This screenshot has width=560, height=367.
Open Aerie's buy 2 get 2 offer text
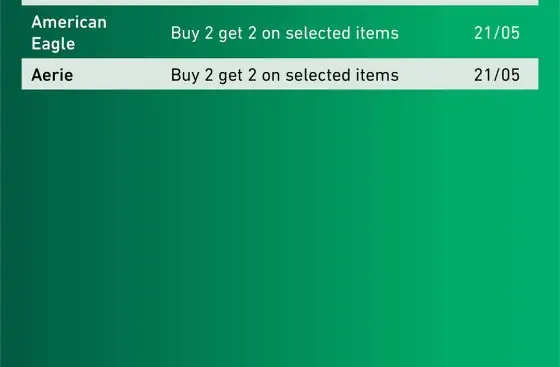[x=285, y=75]
